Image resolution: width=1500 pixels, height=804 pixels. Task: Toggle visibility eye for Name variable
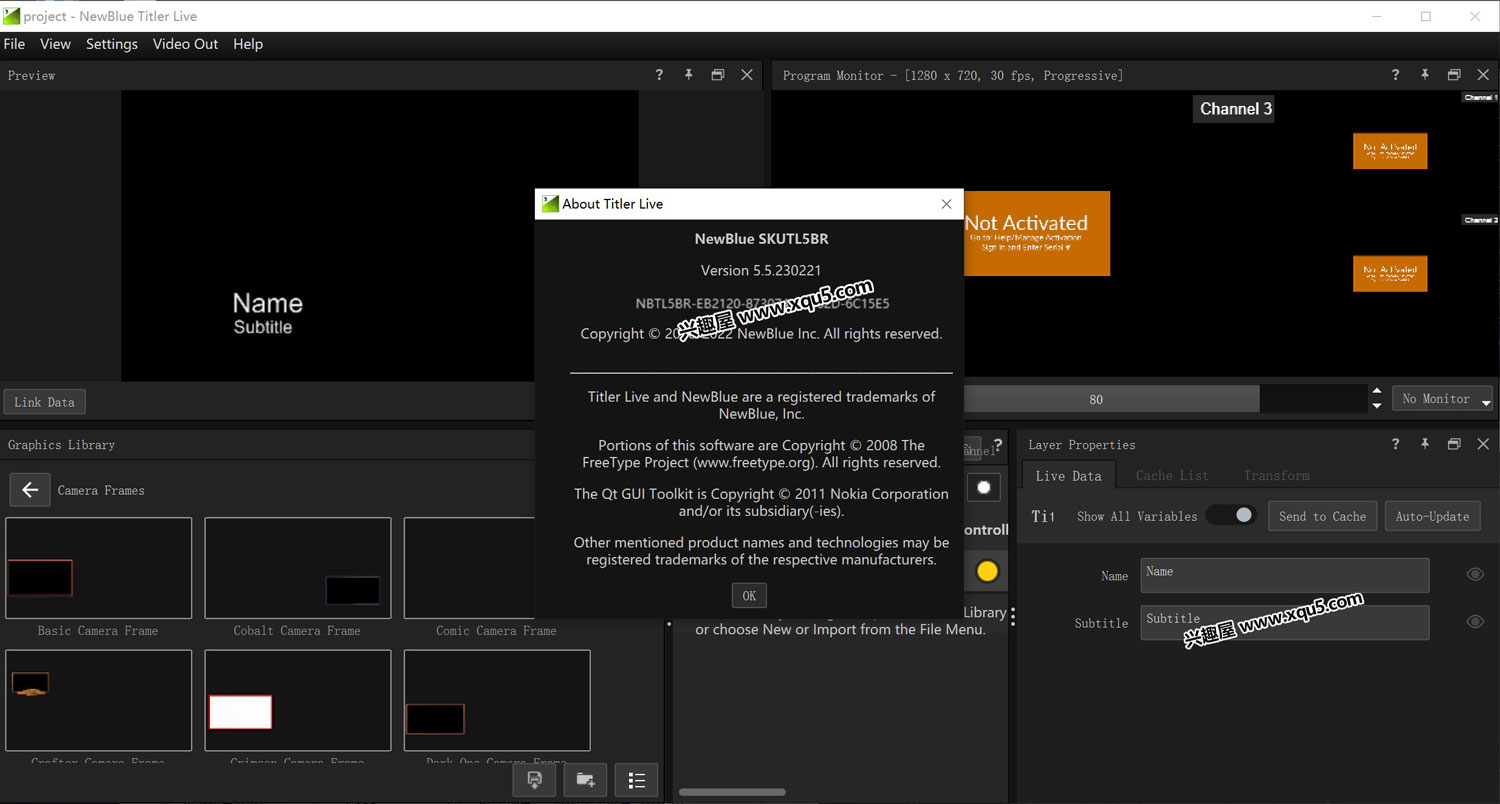1474,574
